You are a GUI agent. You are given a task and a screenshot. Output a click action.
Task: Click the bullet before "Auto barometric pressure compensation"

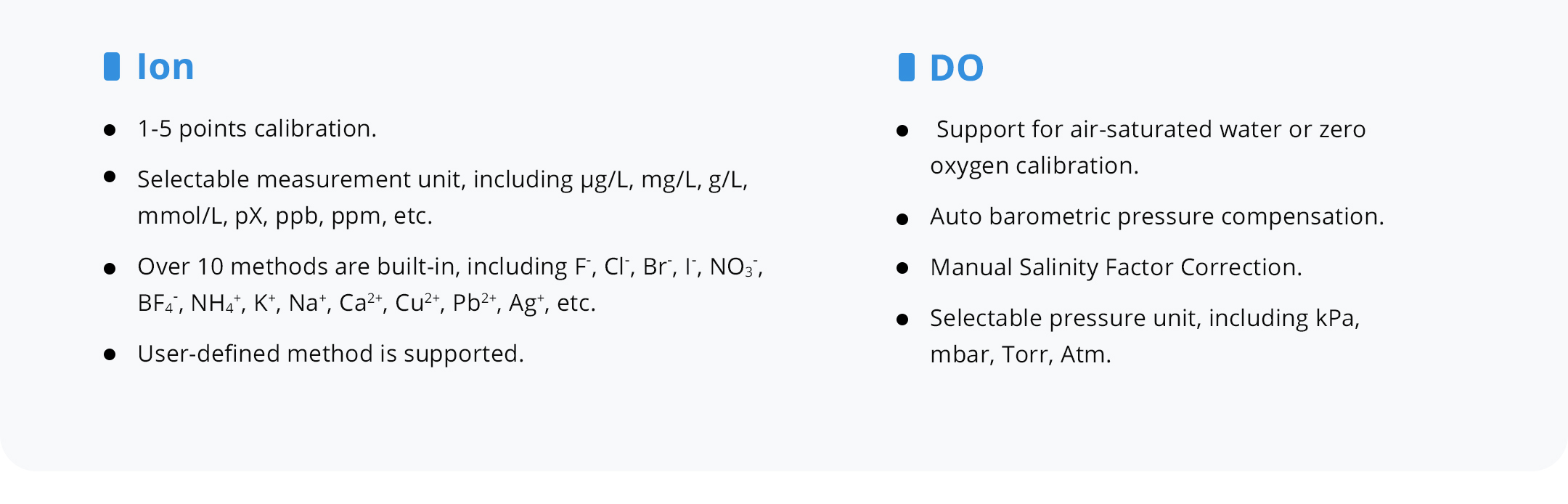point(902,219)
